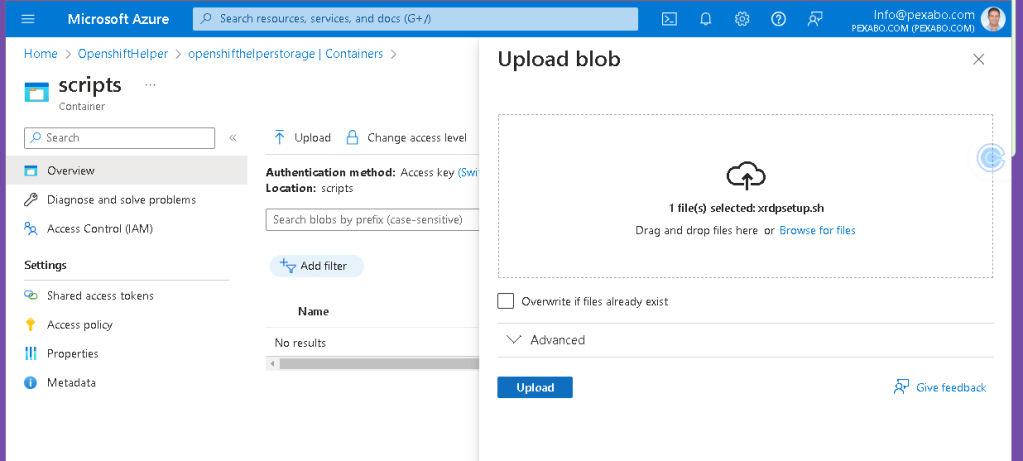
Task: Open the Azure portal hamburger menu
Action: [28, 19]
